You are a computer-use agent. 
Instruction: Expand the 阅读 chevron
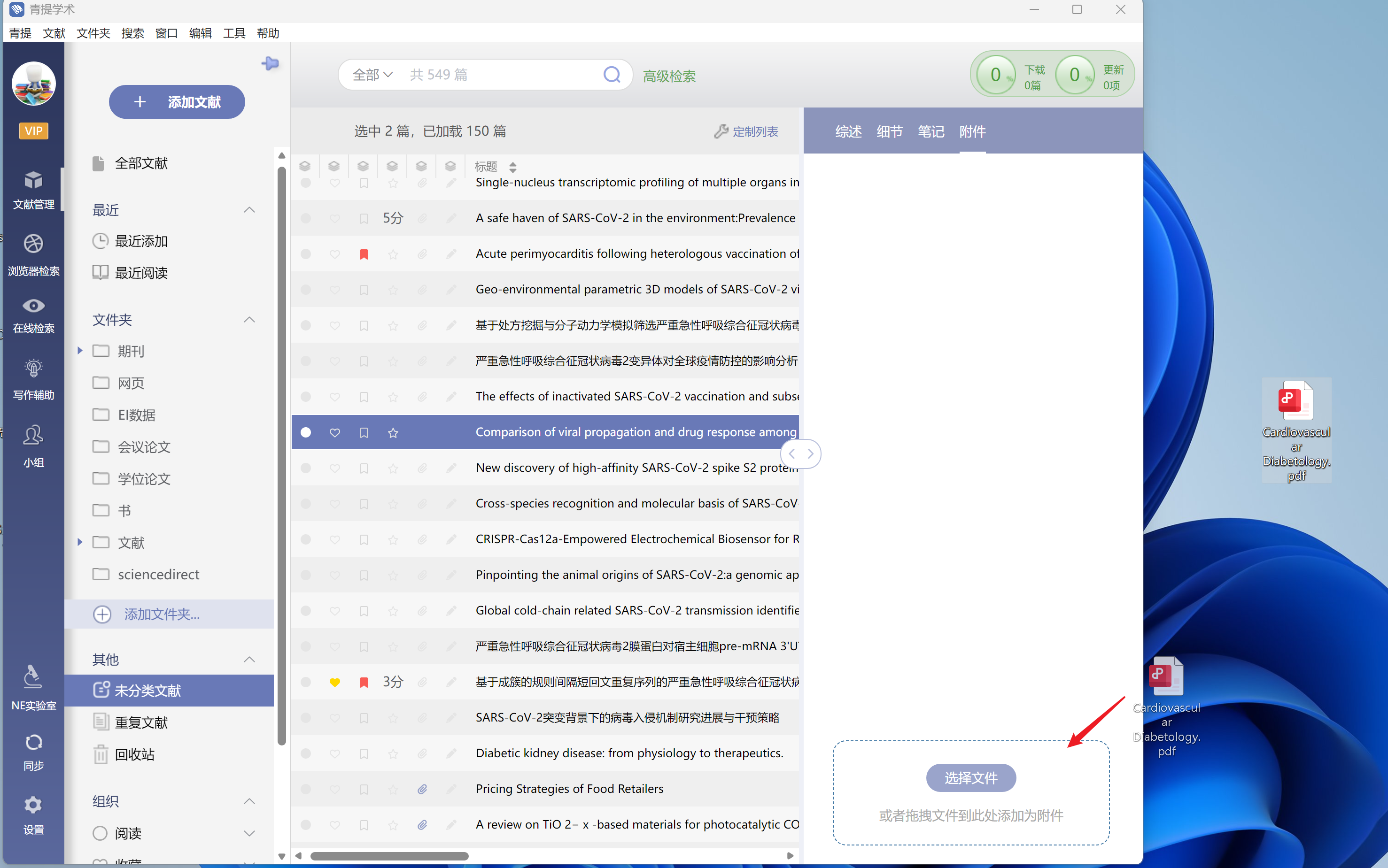pyautogui.click(x=249, y=834)
